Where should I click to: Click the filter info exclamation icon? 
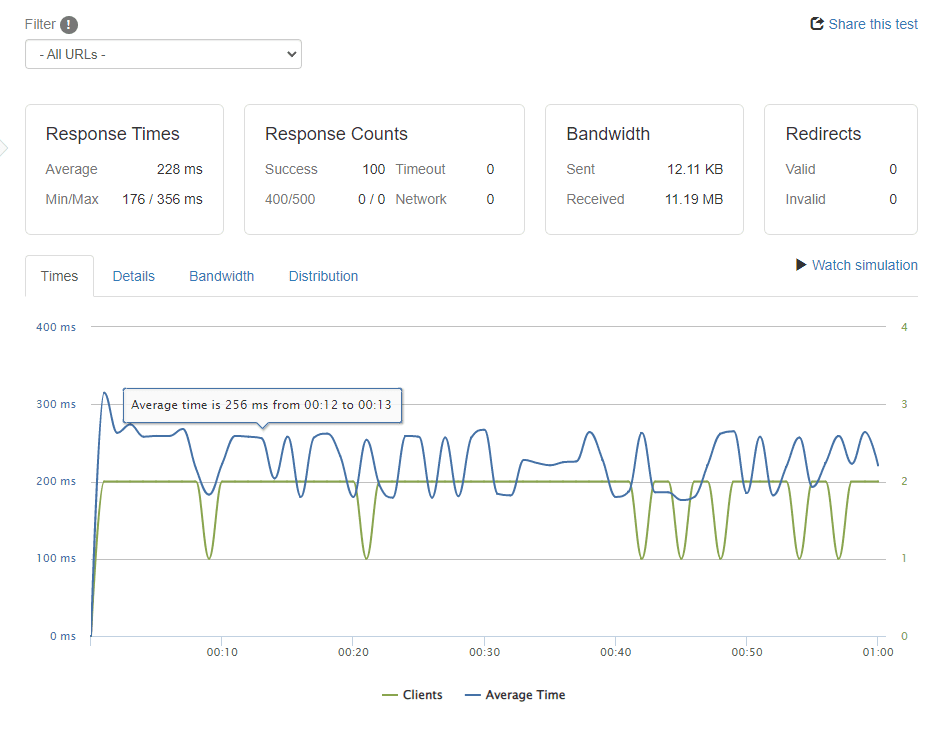pyautogui.click(x=67, y=24)
